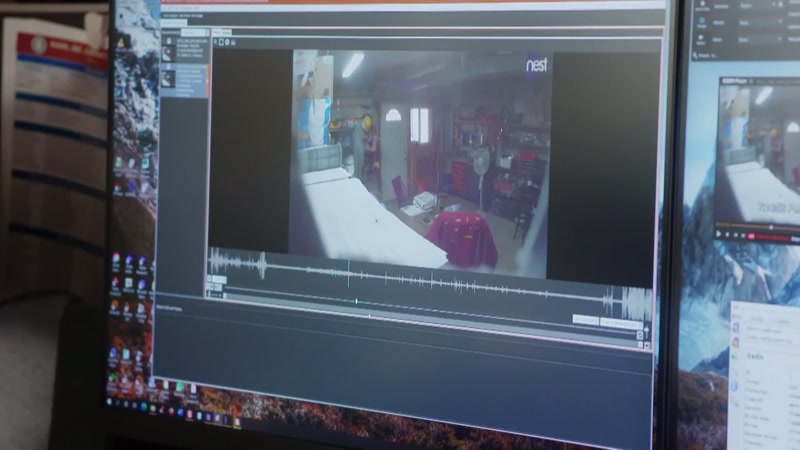
Task: Click the Audio heading in properties window
Action: 755,356
